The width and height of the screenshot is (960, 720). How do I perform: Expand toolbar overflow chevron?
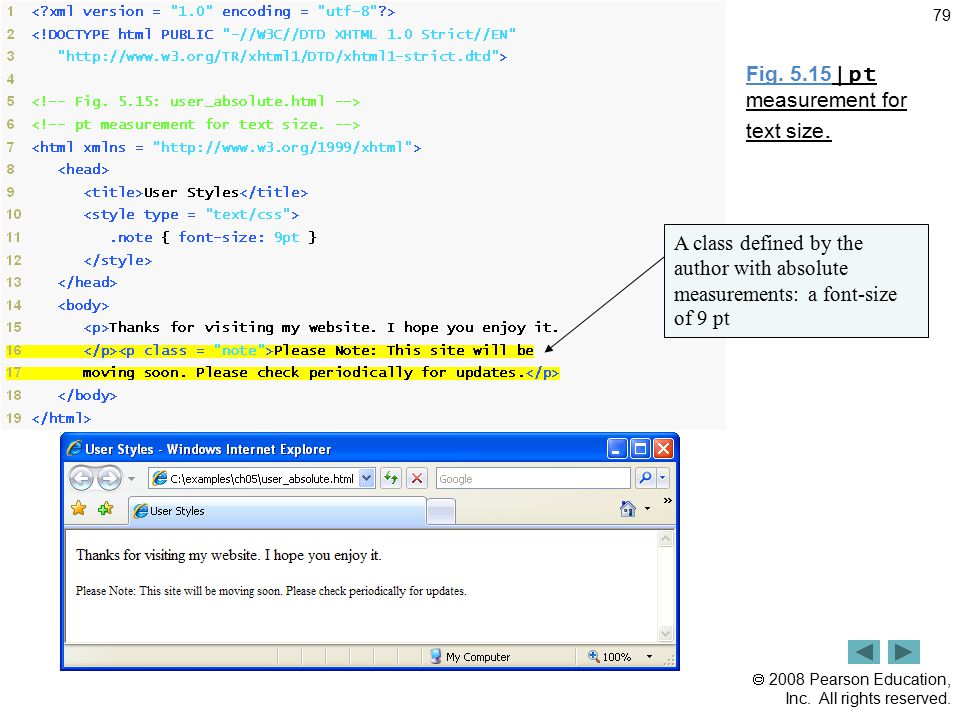point(667,501)
